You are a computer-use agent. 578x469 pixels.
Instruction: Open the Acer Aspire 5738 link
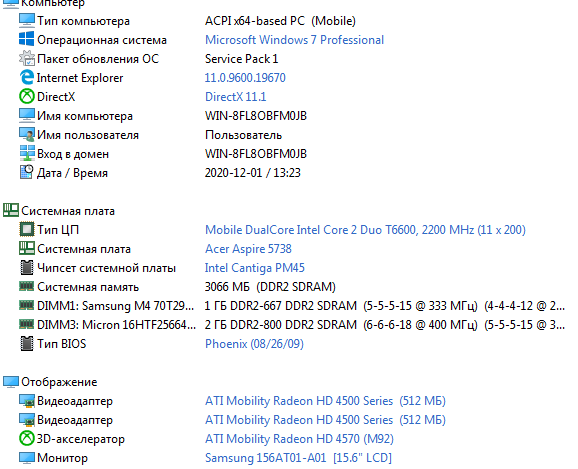pyautogui.click(x=248, y=249)
